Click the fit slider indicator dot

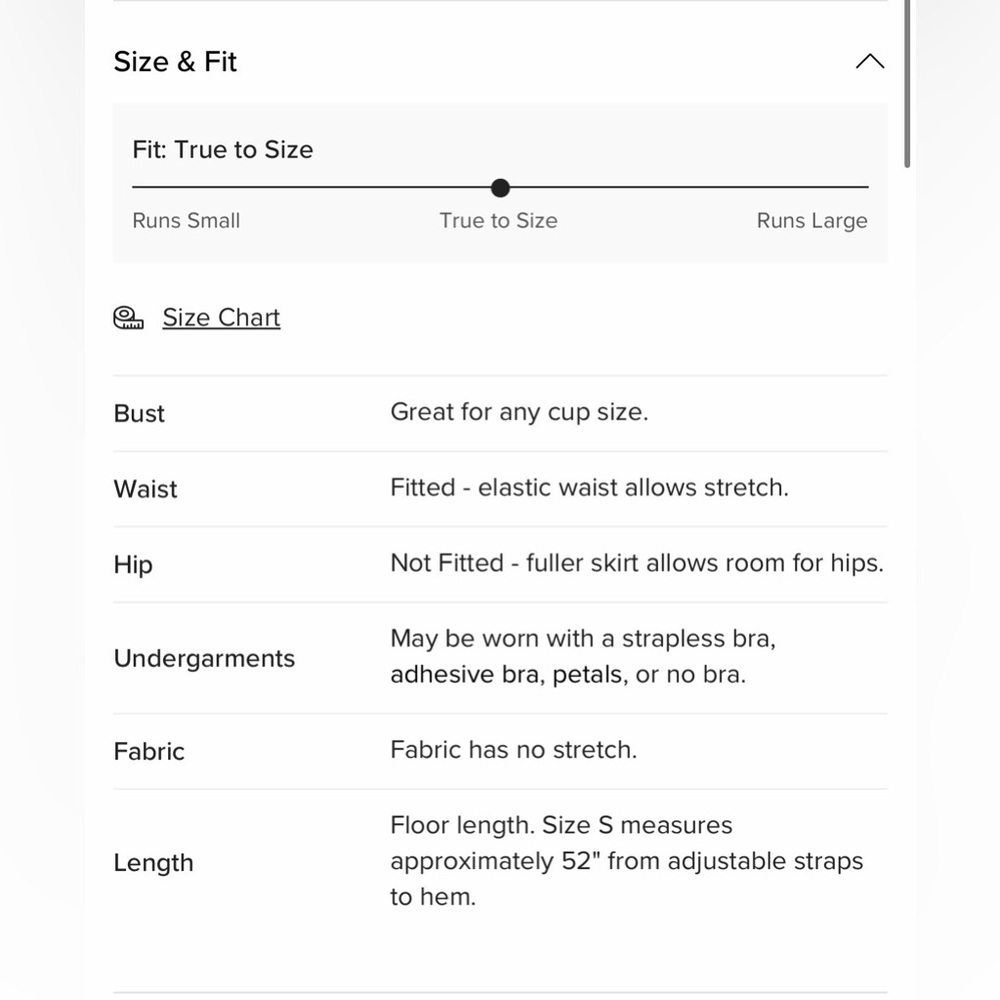[x=501, y=188]
